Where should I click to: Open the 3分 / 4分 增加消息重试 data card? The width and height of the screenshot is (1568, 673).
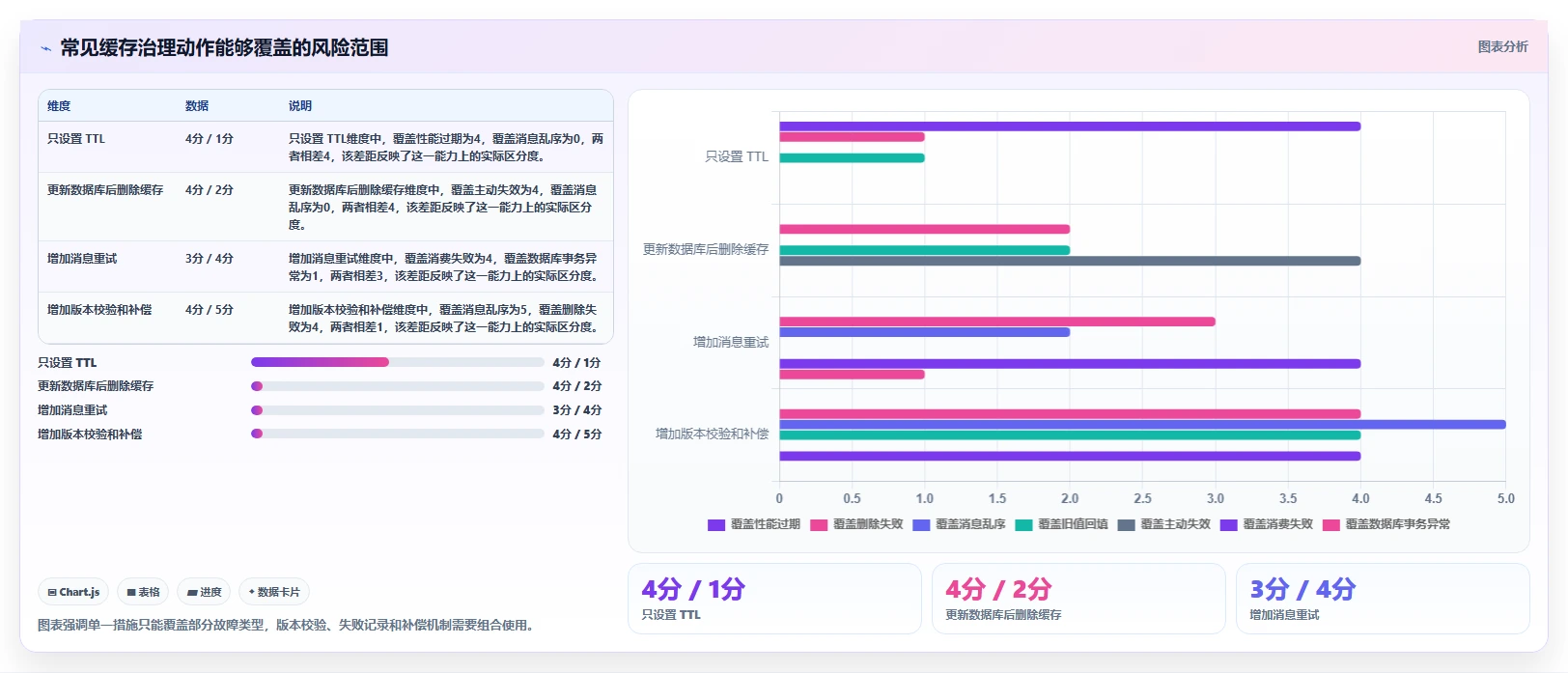click(x=1383, y=599)
